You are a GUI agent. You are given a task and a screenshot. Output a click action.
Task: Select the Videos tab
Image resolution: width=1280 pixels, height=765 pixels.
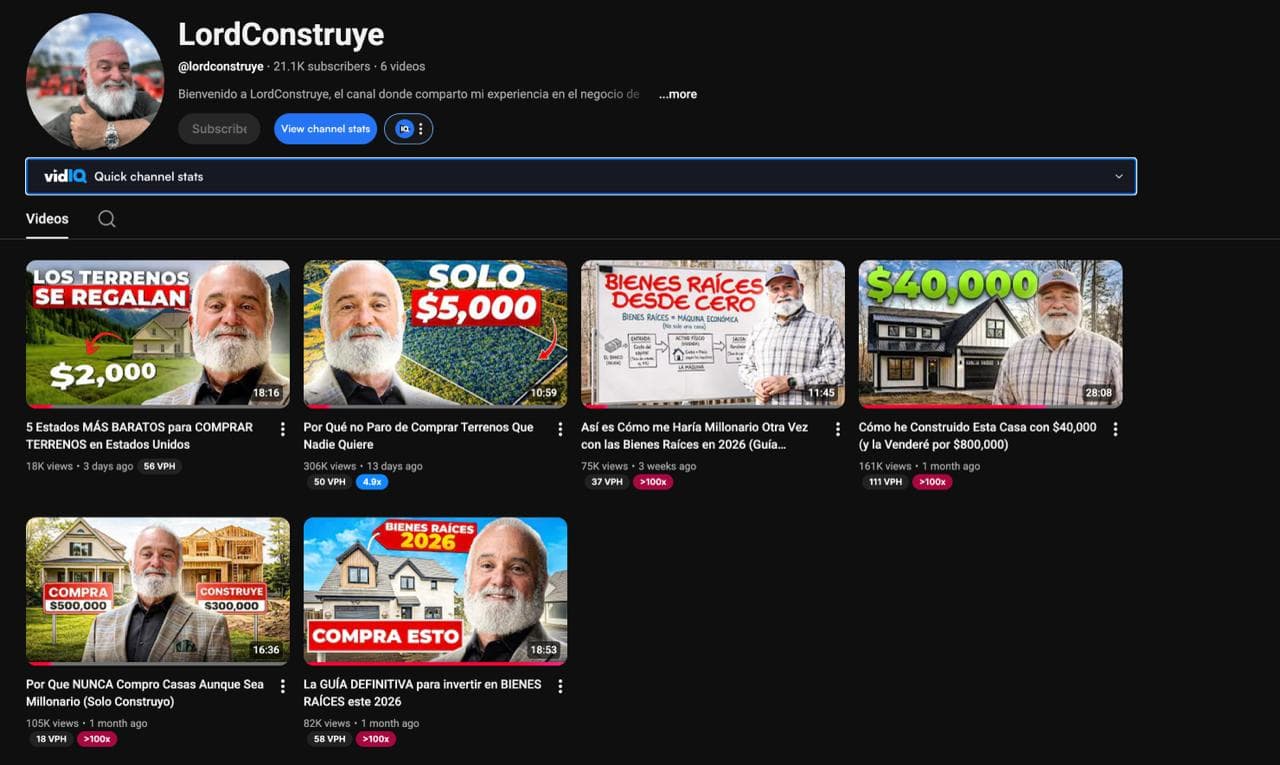(47, 219)
